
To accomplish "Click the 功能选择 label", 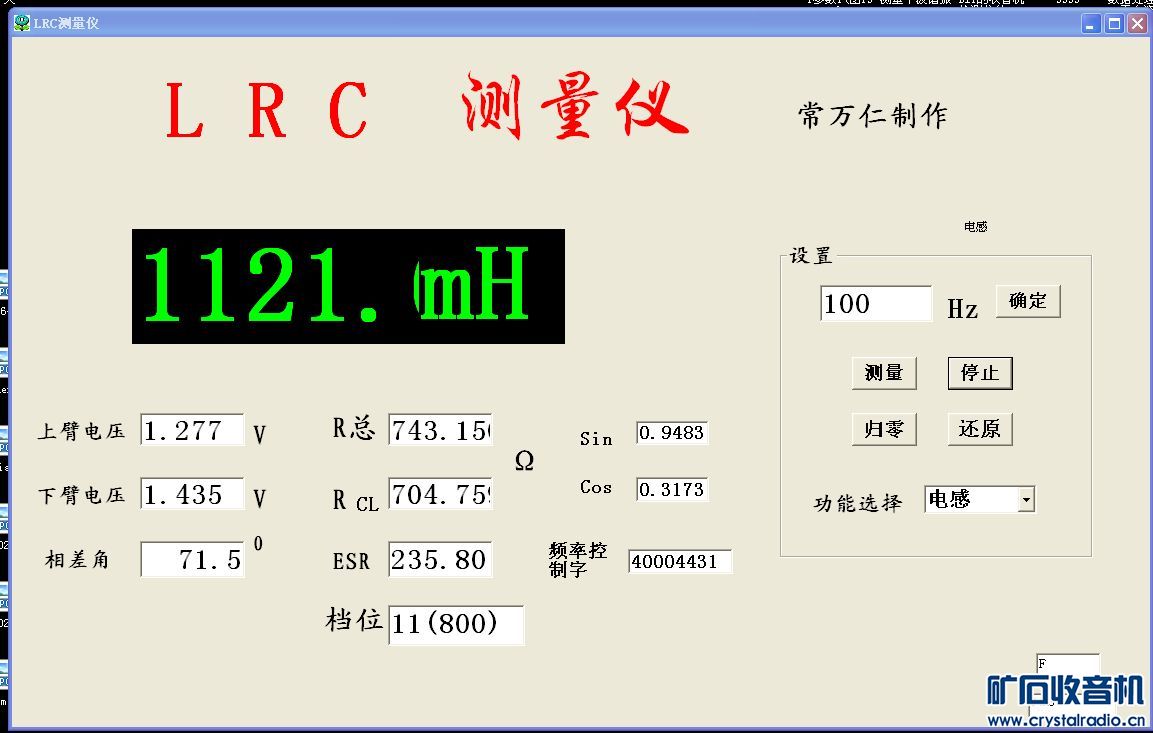I will pyautogui.click(x=857, y=503).
